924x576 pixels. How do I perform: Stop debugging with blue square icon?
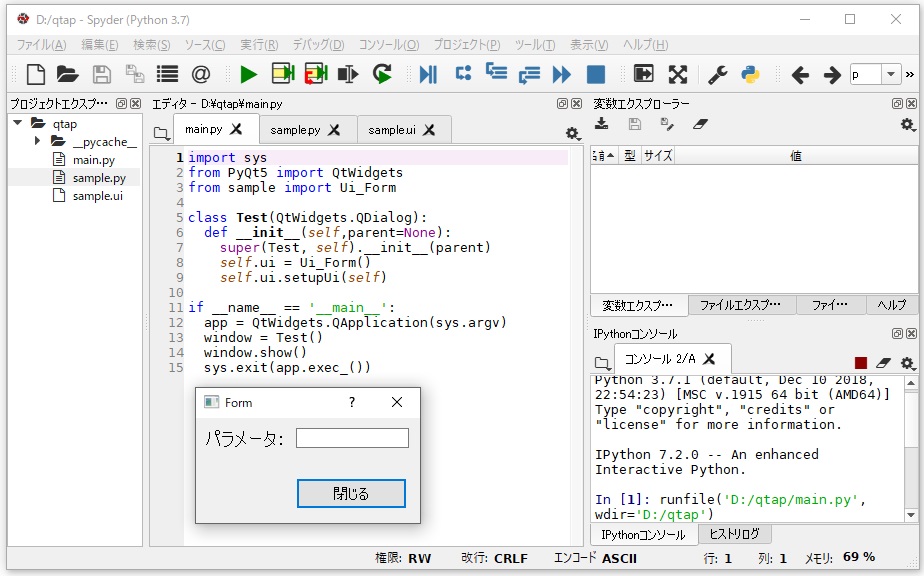(x=596, y=74)
